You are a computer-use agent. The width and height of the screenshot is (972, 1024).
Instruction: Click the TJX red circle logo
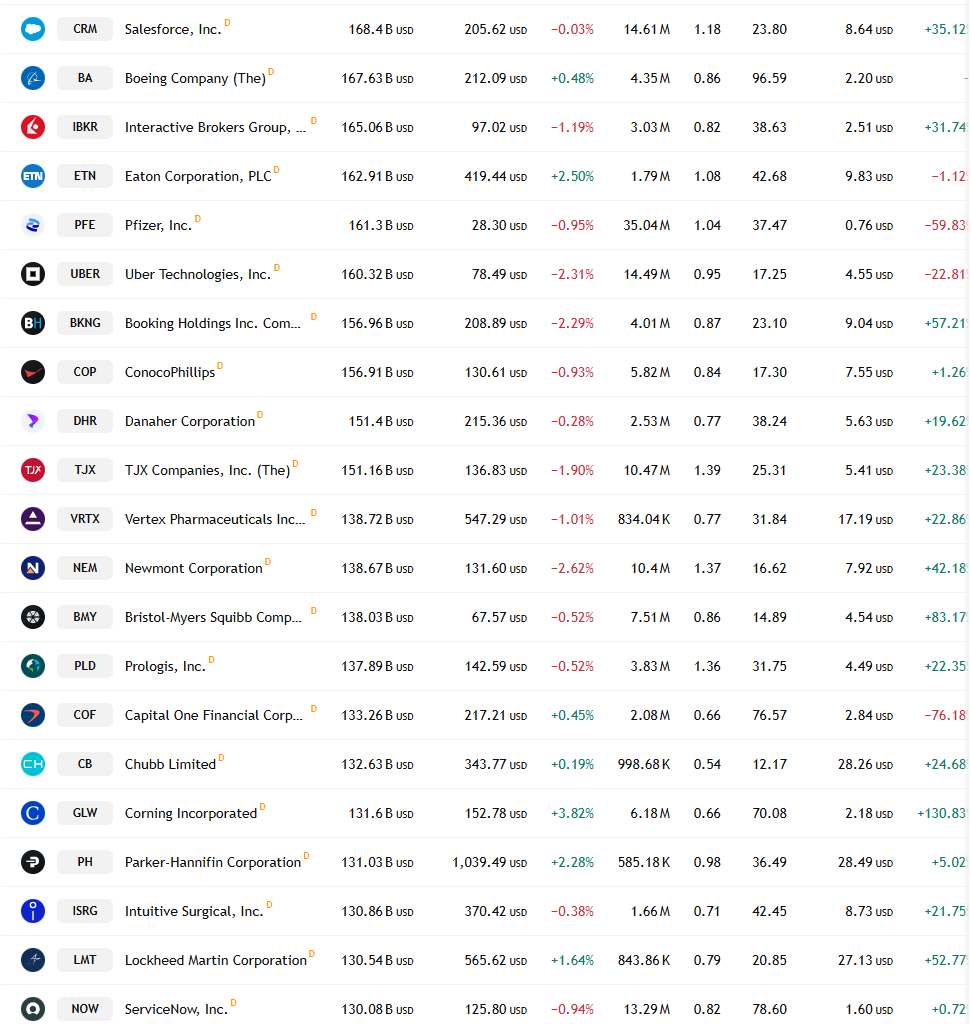tap(33, 470)
